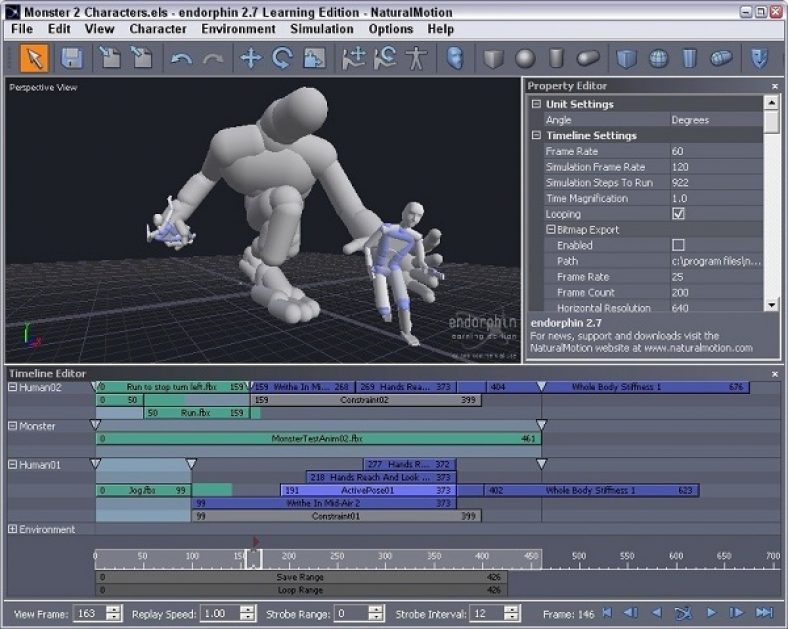Click the View Frame input field

pyautogui.click(x=88, y=614)
